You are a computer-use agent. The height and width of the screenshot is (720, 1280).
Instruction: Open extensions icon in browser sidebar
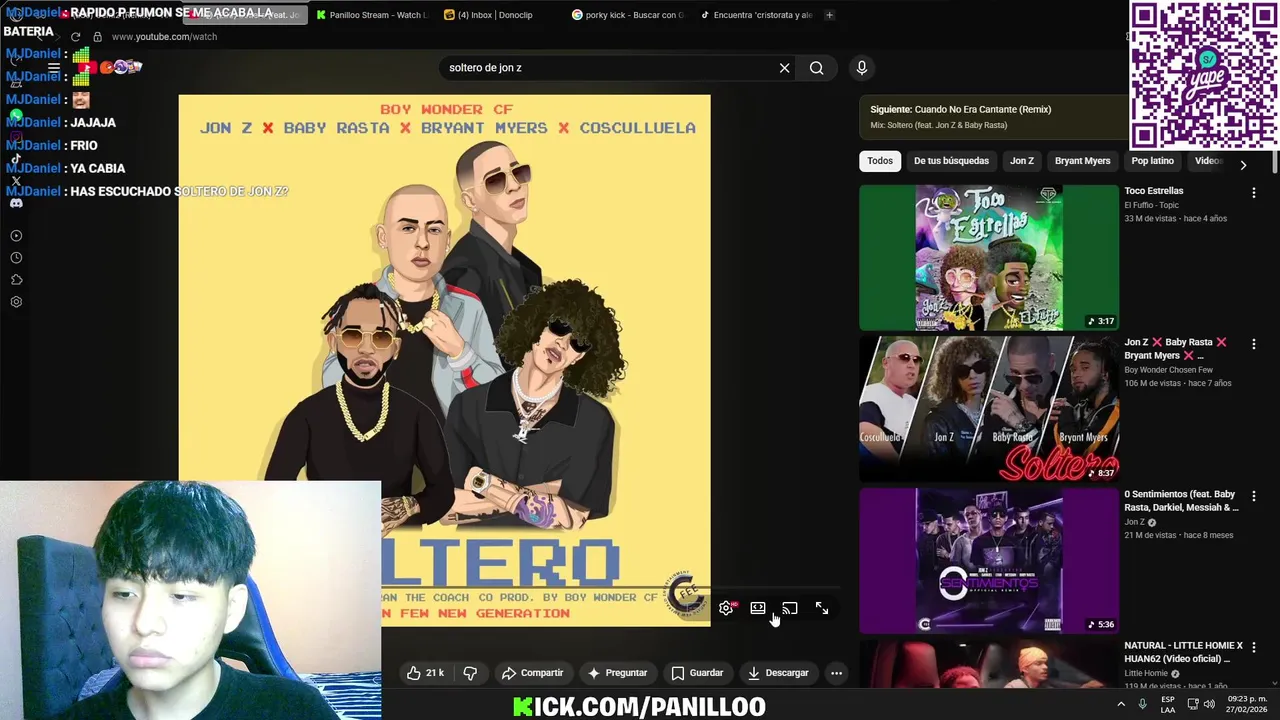[x=16, y=280]
